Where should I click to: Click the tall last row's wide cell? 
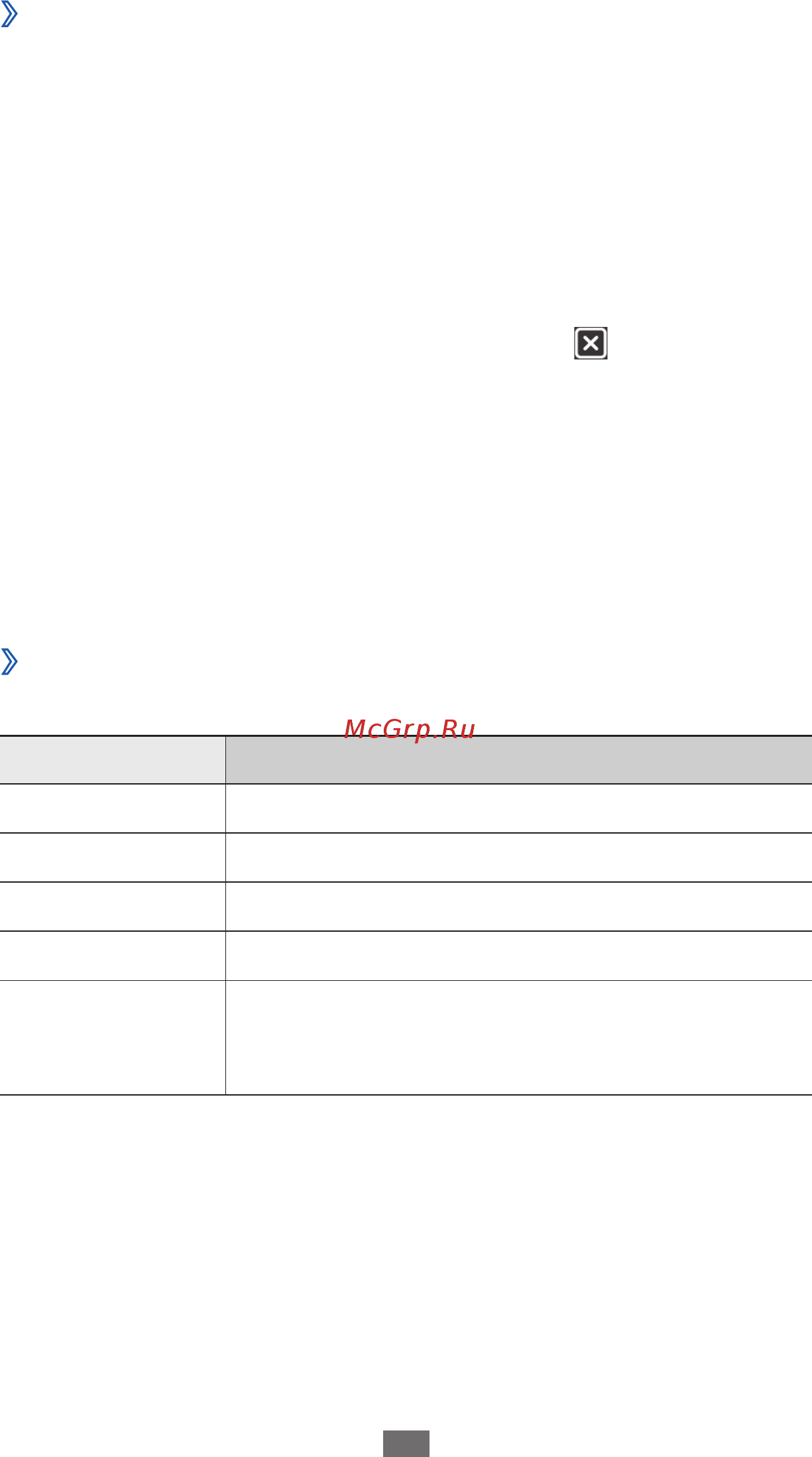(519, 1037)
